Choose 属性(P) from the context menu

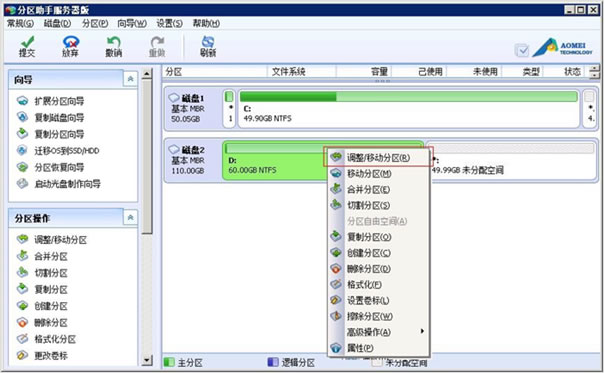tap(378, 348)
